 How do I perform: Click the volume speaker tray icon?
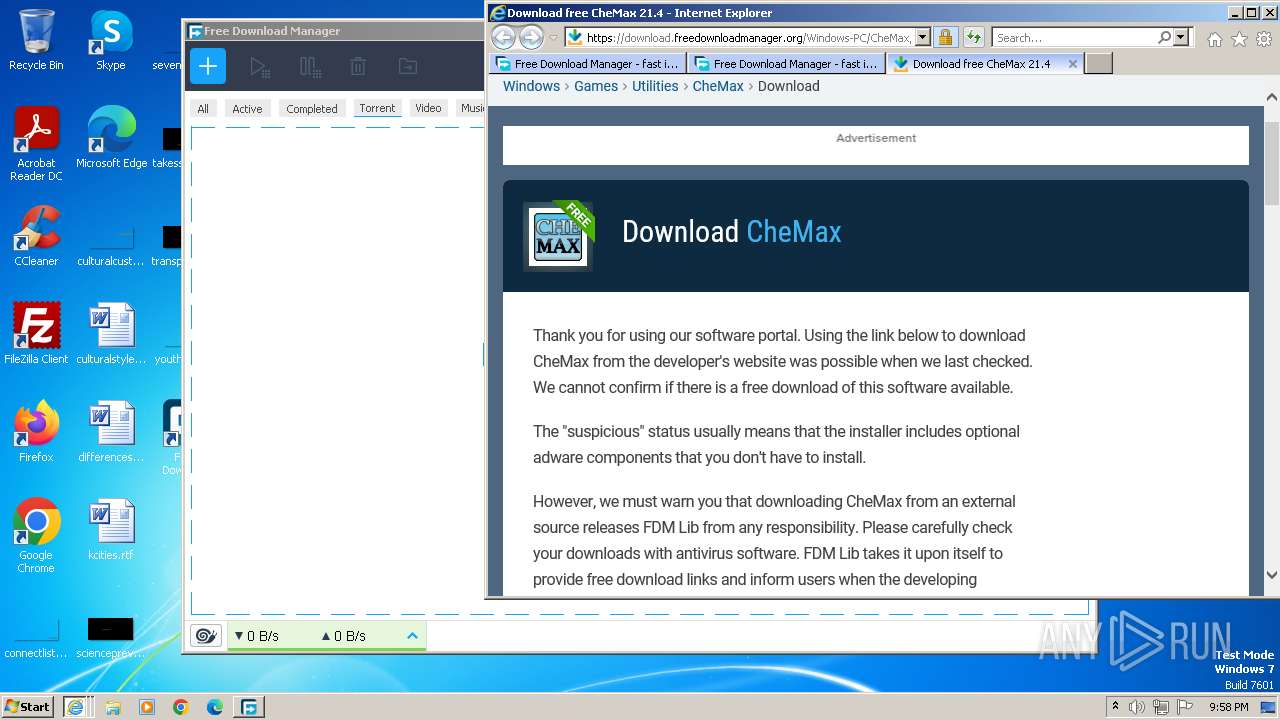pos(1136,707)
